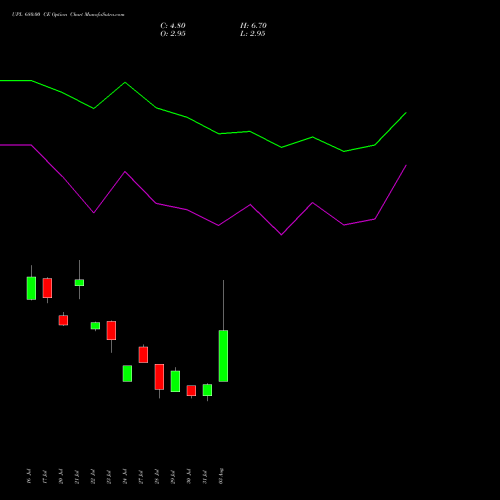
Task: Click the 03 Aug date axis label
Action: click(221, 476)
